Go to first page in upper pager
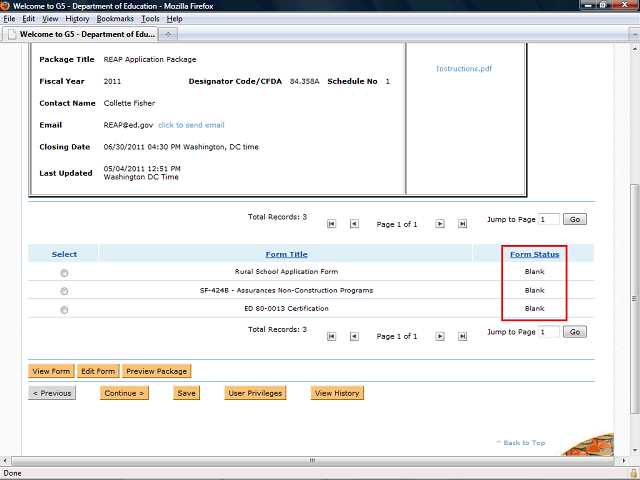Viewport: 640px width, 480px height. 331,224
